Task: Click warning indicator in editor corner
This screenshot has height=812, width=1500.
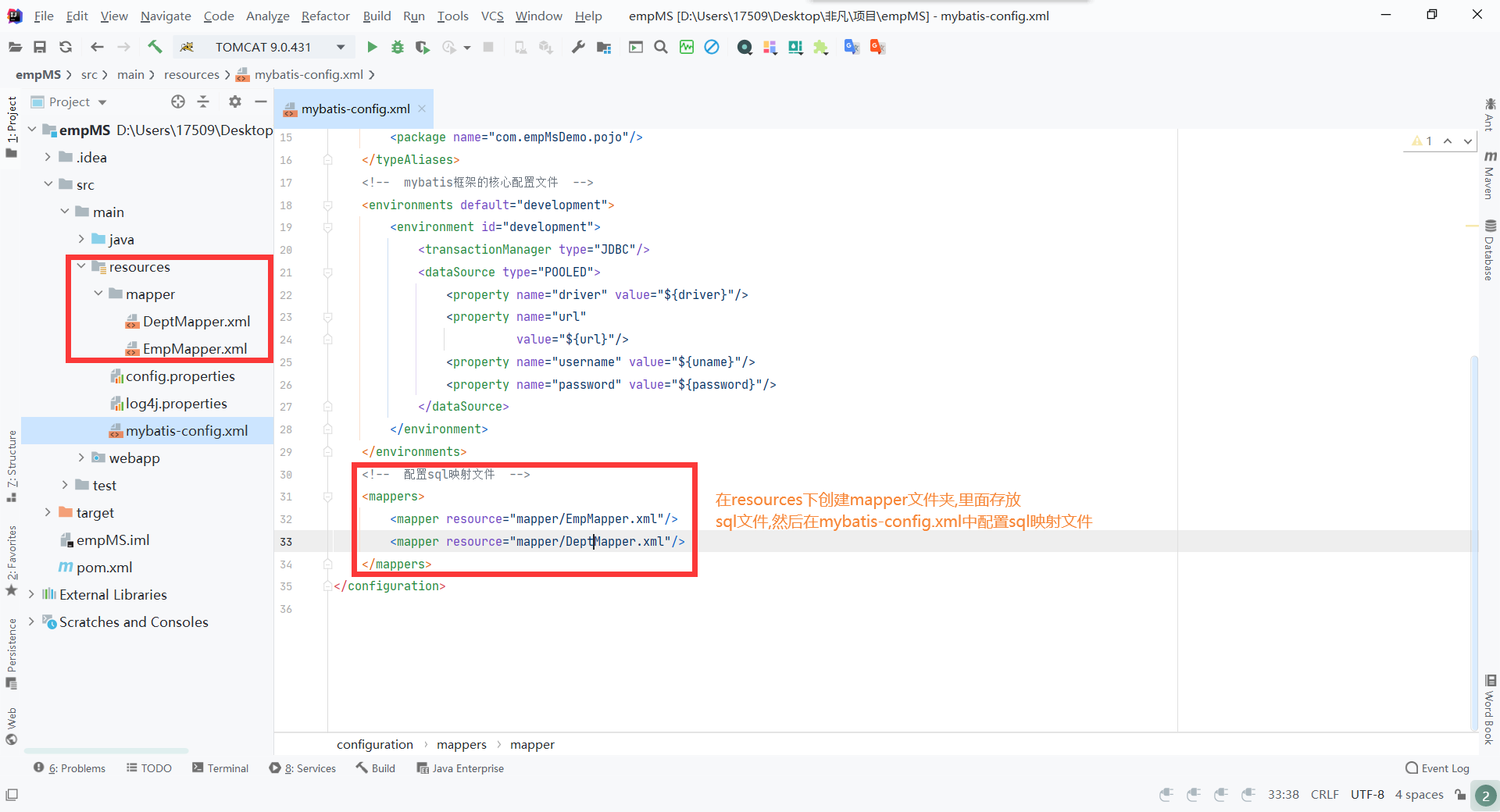Action: point(1422,141)
